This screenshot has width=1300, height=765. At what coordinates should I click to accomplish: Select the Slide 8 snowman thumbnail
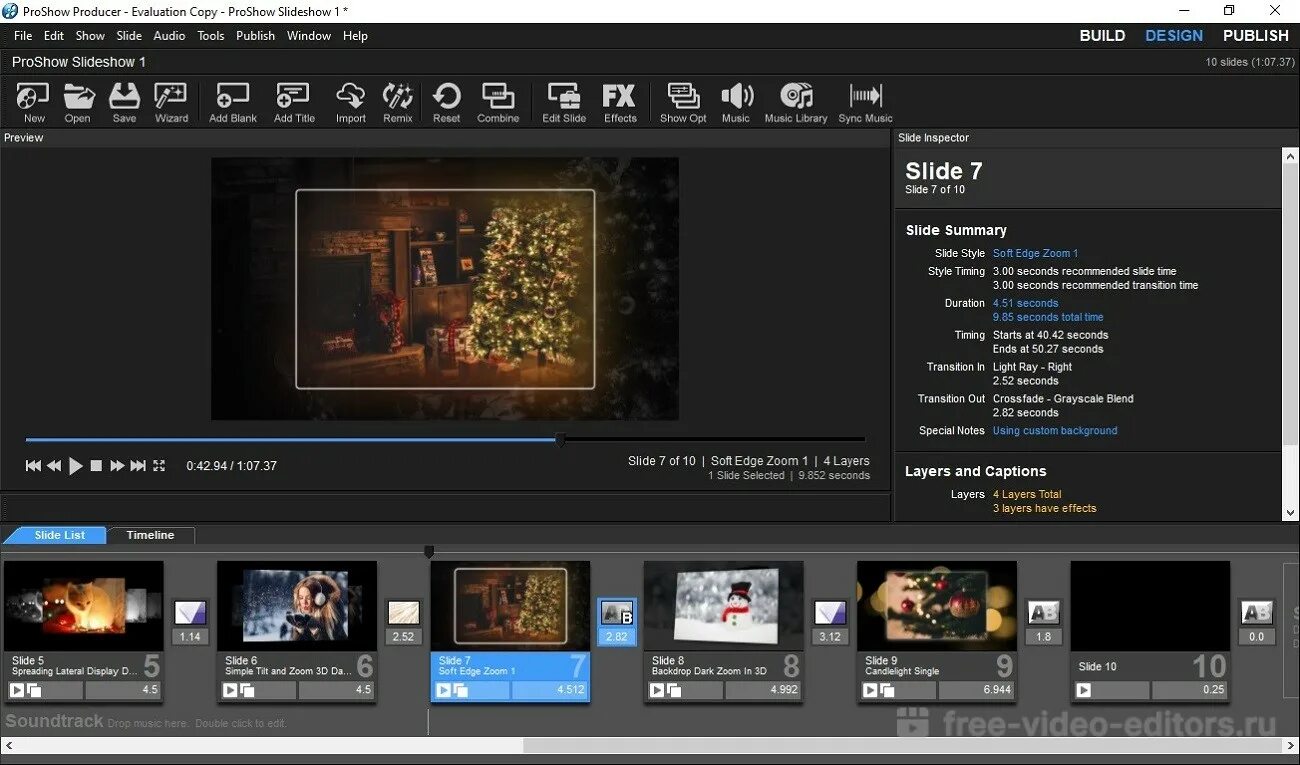click(x=723, y=605)
